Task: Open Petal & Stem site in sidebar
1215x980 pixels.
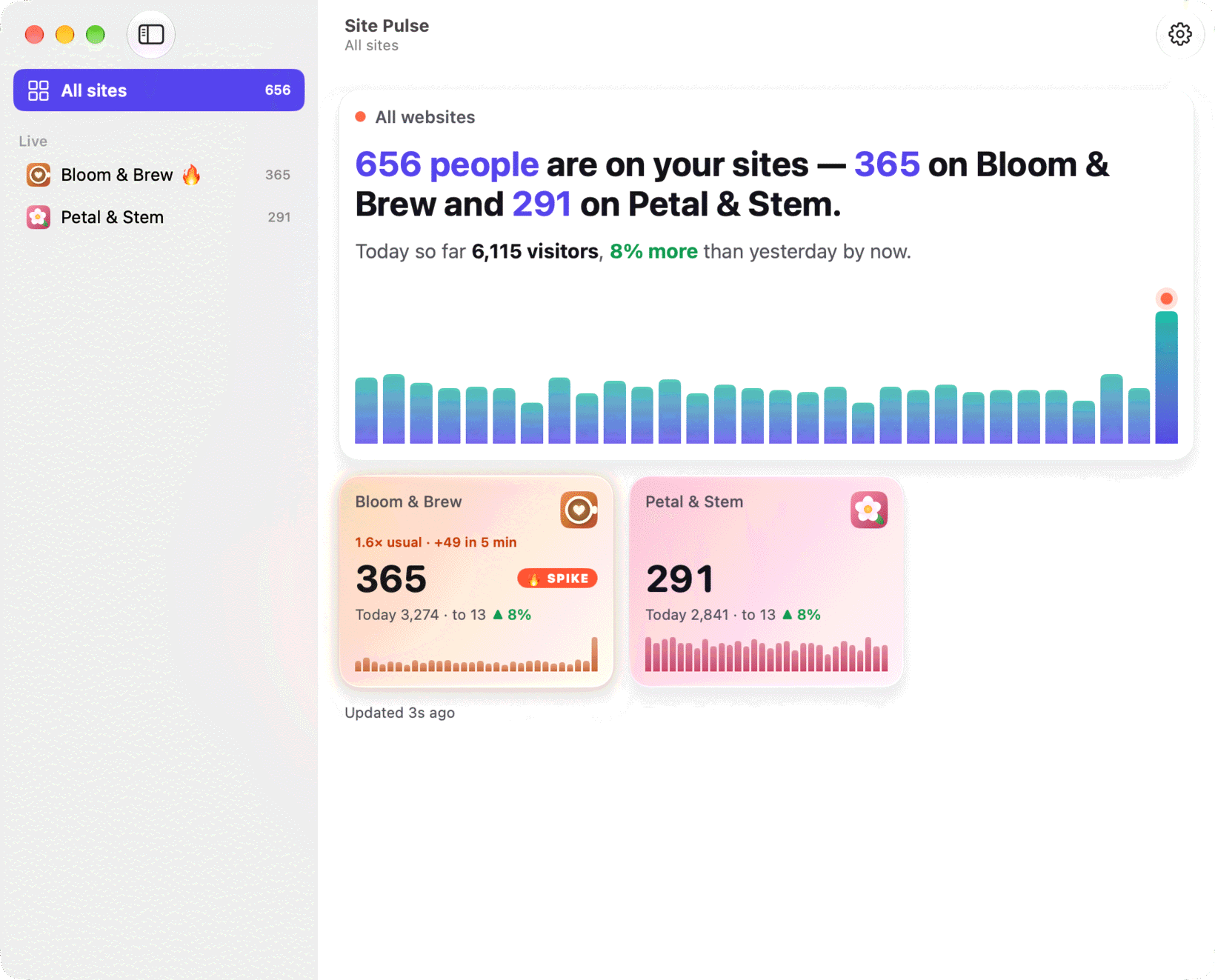Action: point(159,217)
